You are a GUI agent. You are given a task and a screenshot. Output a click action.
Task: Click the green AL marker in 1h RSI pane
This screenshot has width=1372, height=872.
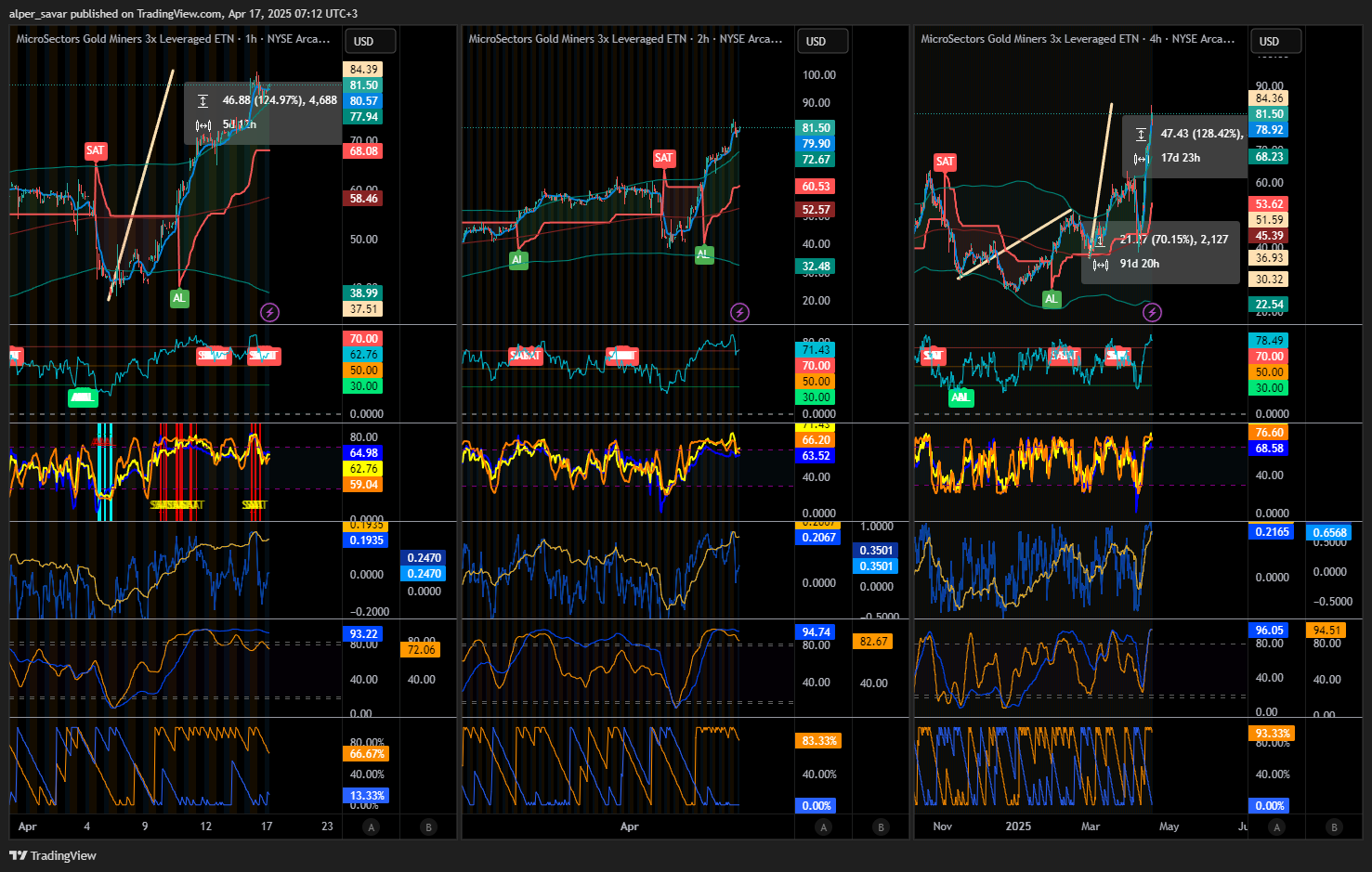click(83, 397)
